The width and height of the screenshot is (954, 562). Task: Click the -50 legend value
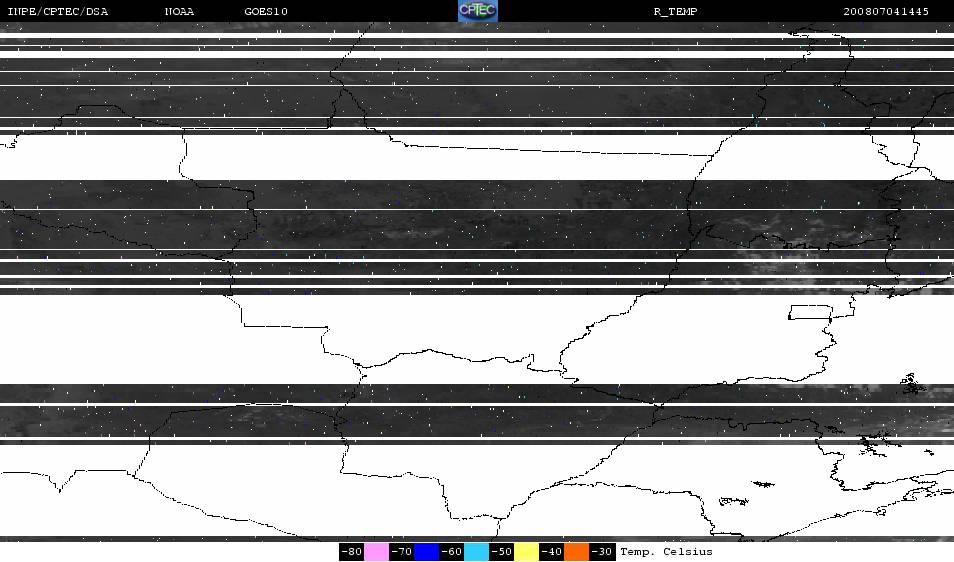pos(501,552)
